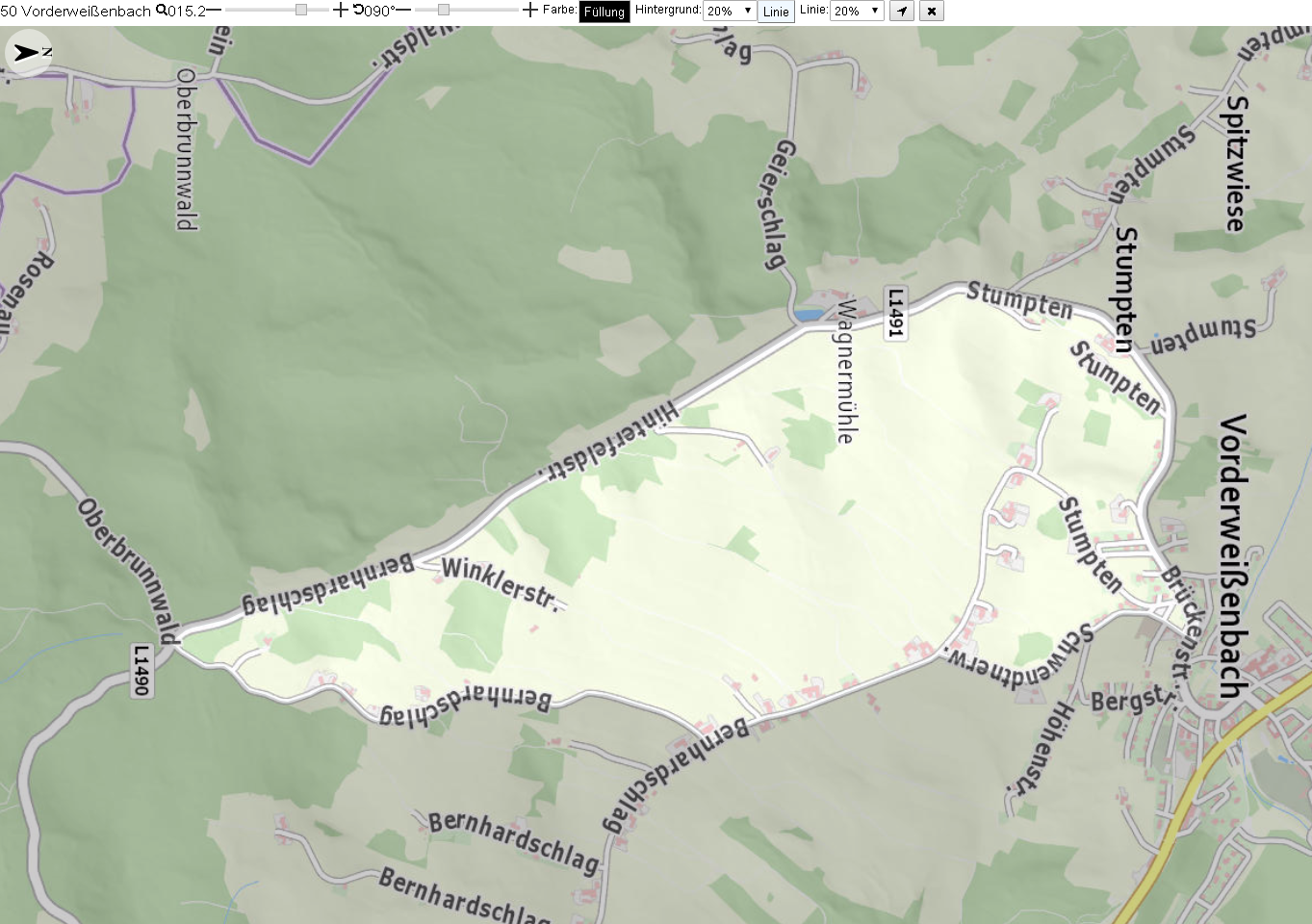Click the magnifier zoom icon
The image size is (1312, 924).
[162, 11]
